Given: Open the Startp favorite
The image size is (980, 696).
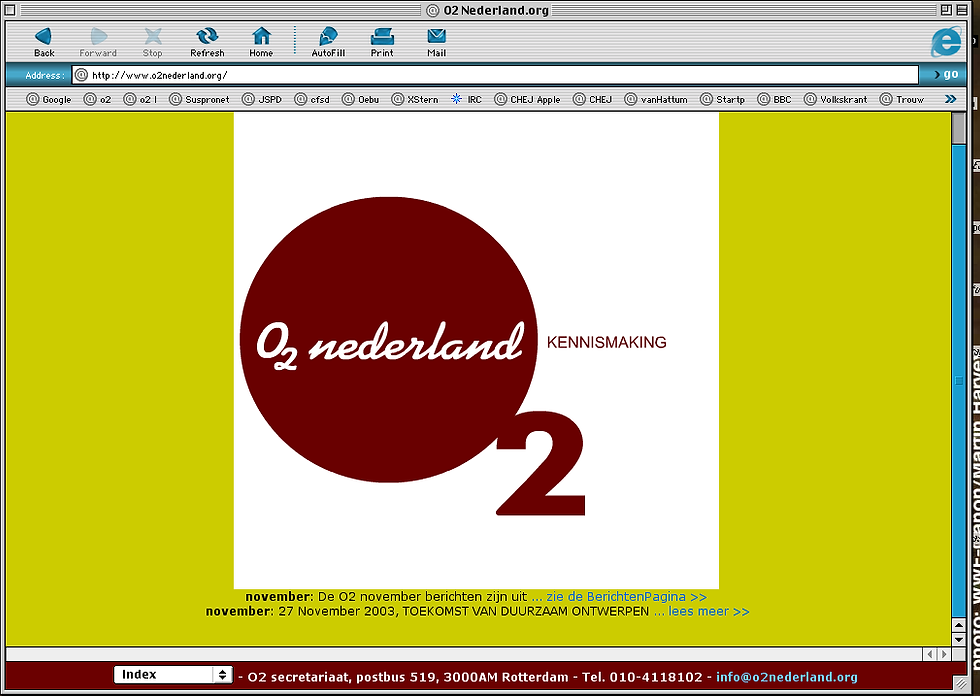Looking at the screenshot, I should point(722,99).
